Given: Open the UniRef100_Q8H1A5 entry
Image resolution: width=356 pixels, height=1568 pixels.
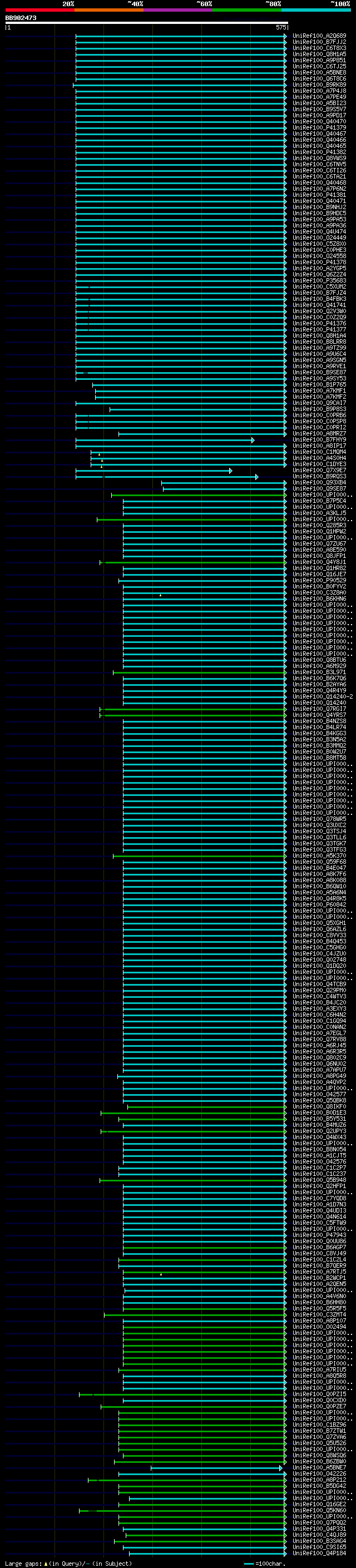Looking at the screenshot, I should pyautogui.click(x=319, y=54).
